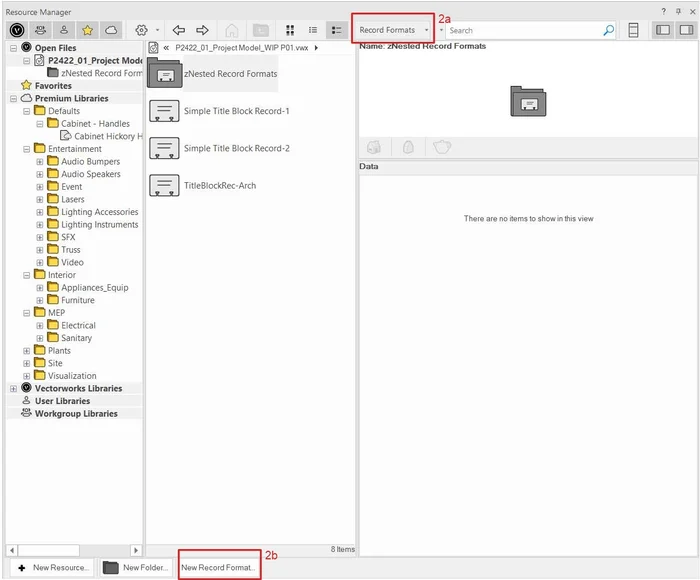Switch to thumbnail grid view
Image resolution: width=700 pixels, height=580 pixels.
pyautogui.click(x=290, y=31)
